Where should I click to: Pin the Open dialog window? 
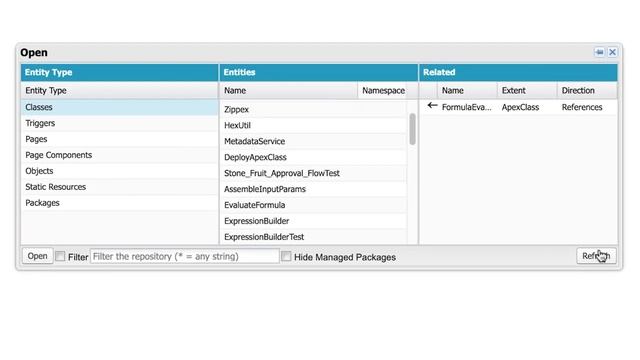coord(599,52)
